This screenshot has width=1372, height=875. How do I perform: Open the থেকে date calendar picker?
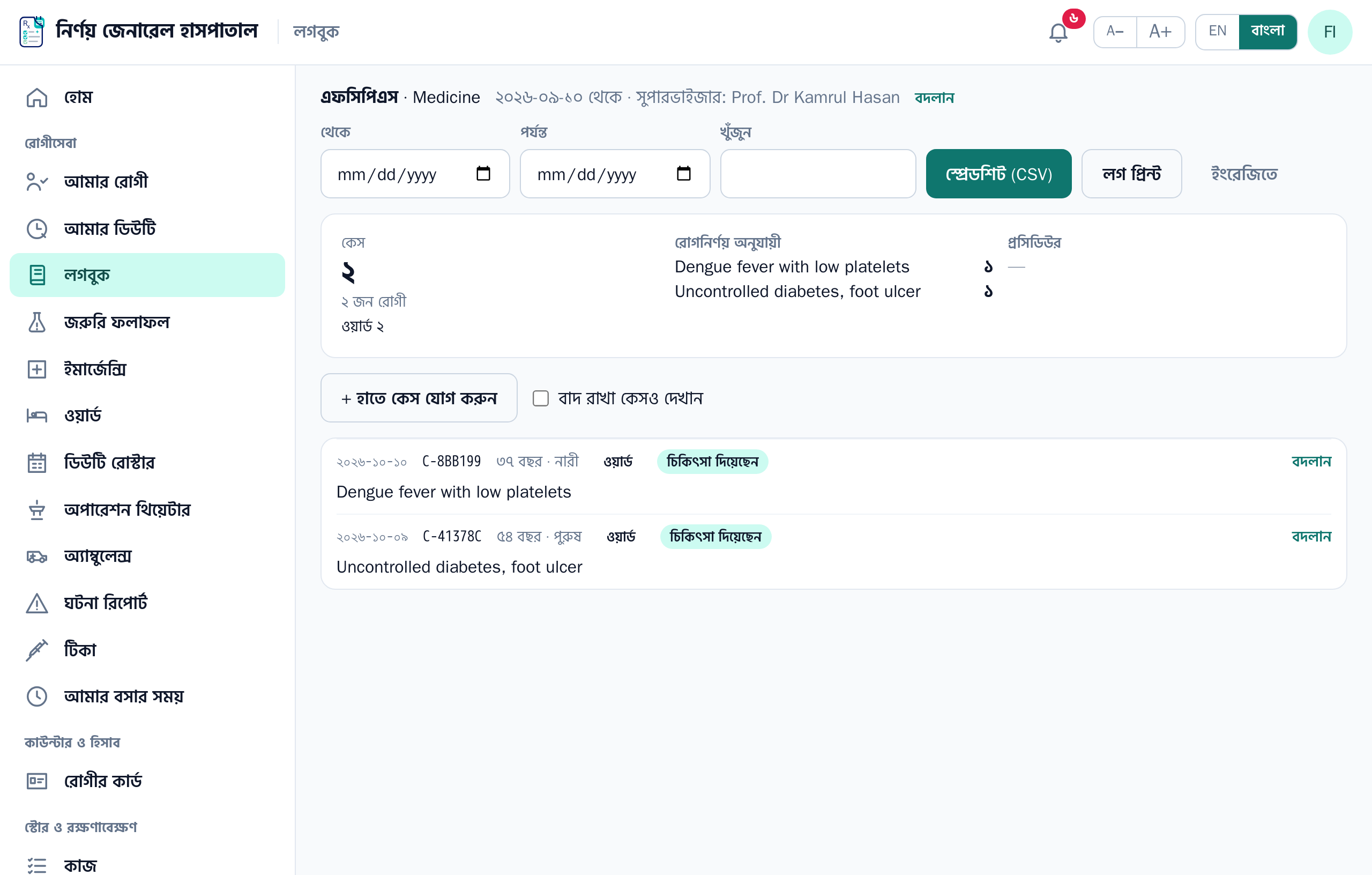click(483, 173)
